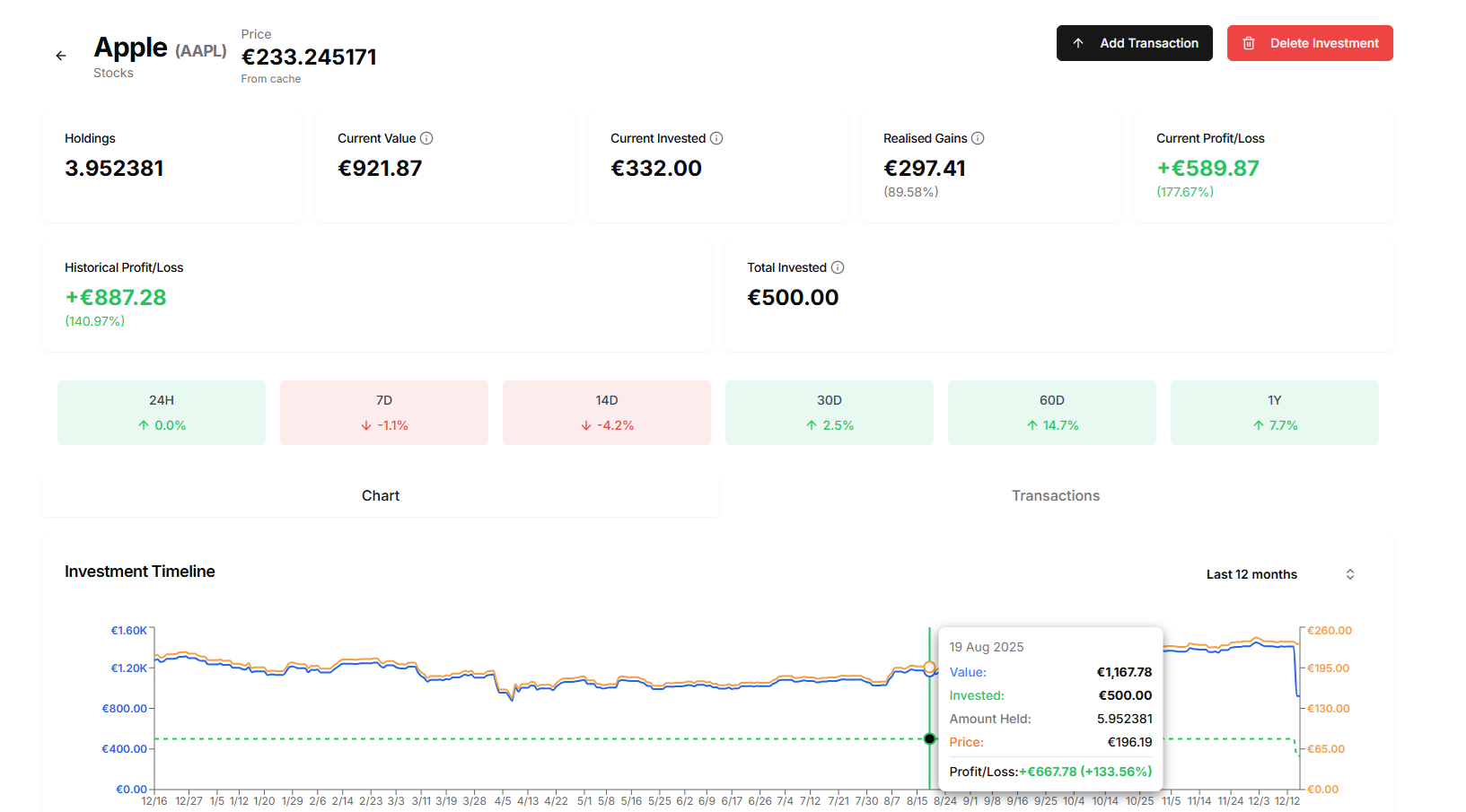Click the back arrow next to Apple
Screen dimensions: 1466x812
(60, 55)
